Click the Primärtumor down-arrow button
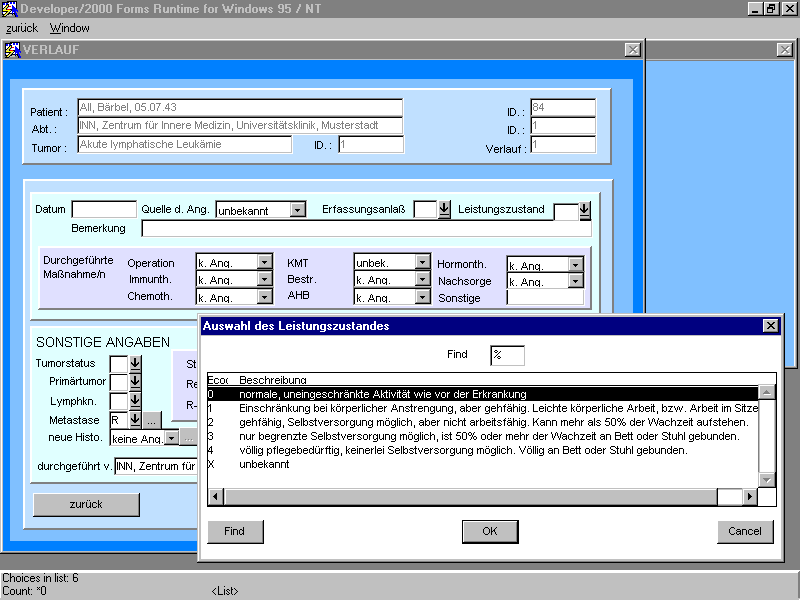The image size is (800, 600). coord(136,383)
